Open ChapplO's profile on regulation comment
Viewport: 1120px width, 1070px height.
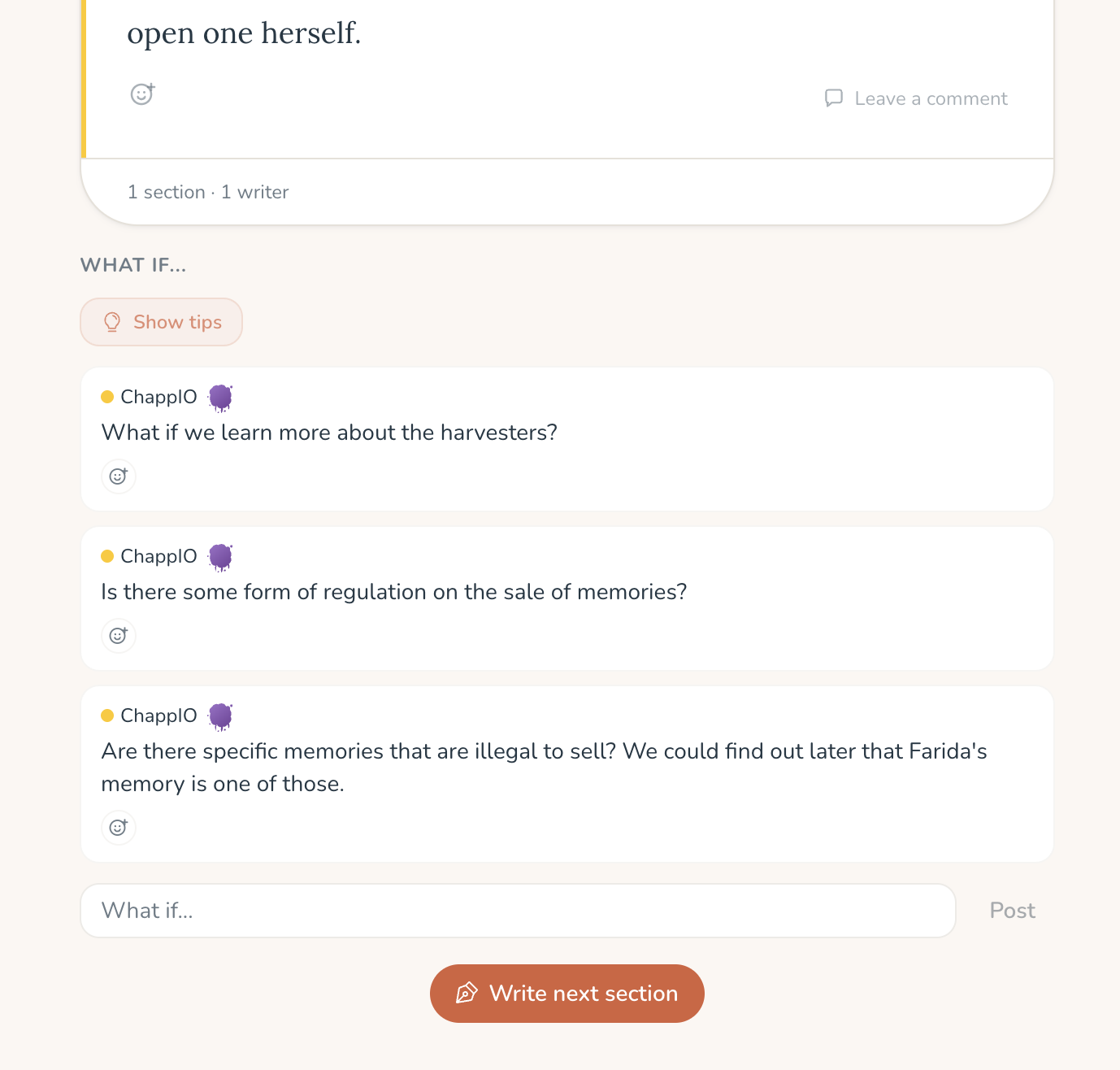158,557
